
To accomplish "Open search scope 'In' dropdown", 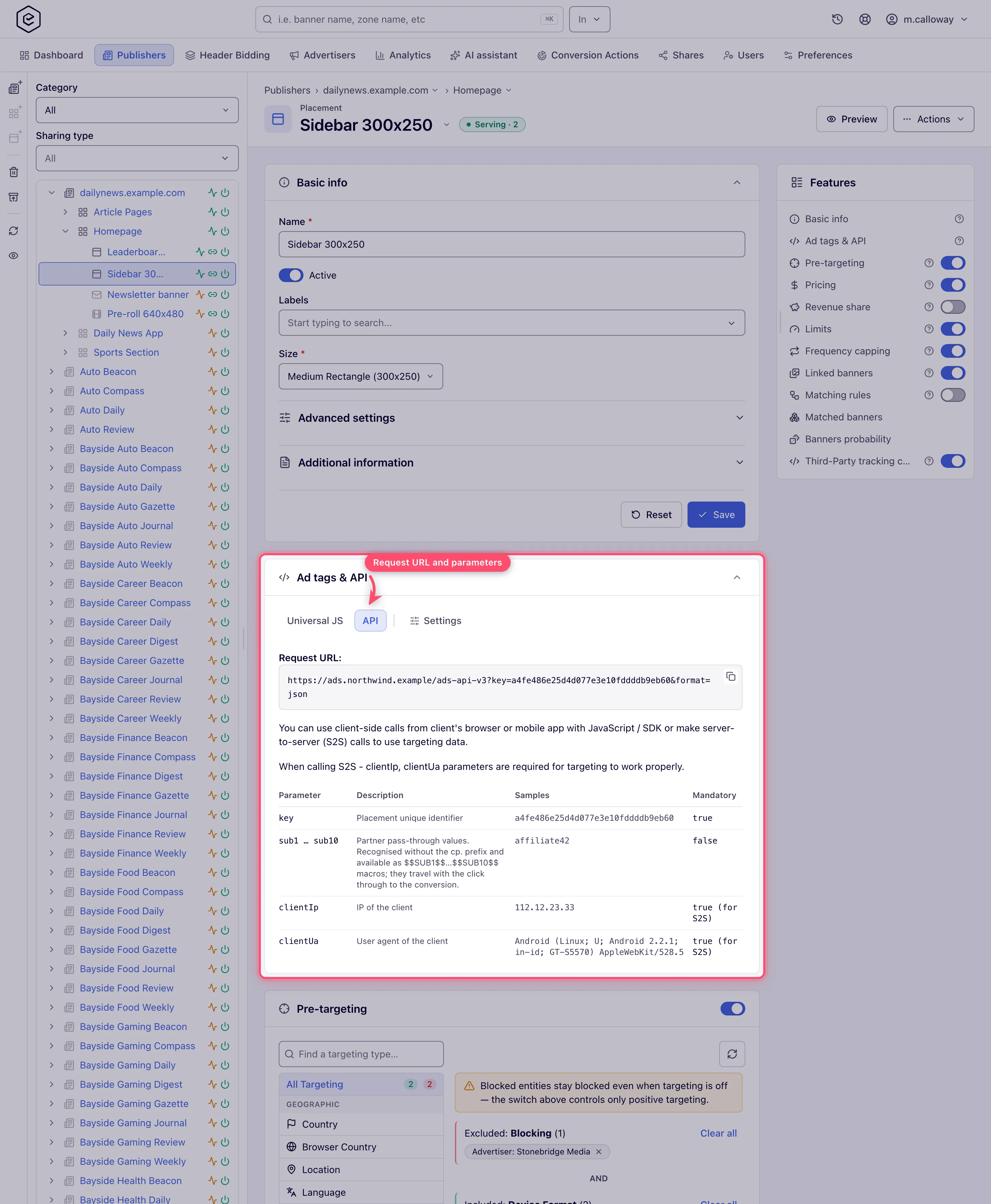I will pos(589,19).
